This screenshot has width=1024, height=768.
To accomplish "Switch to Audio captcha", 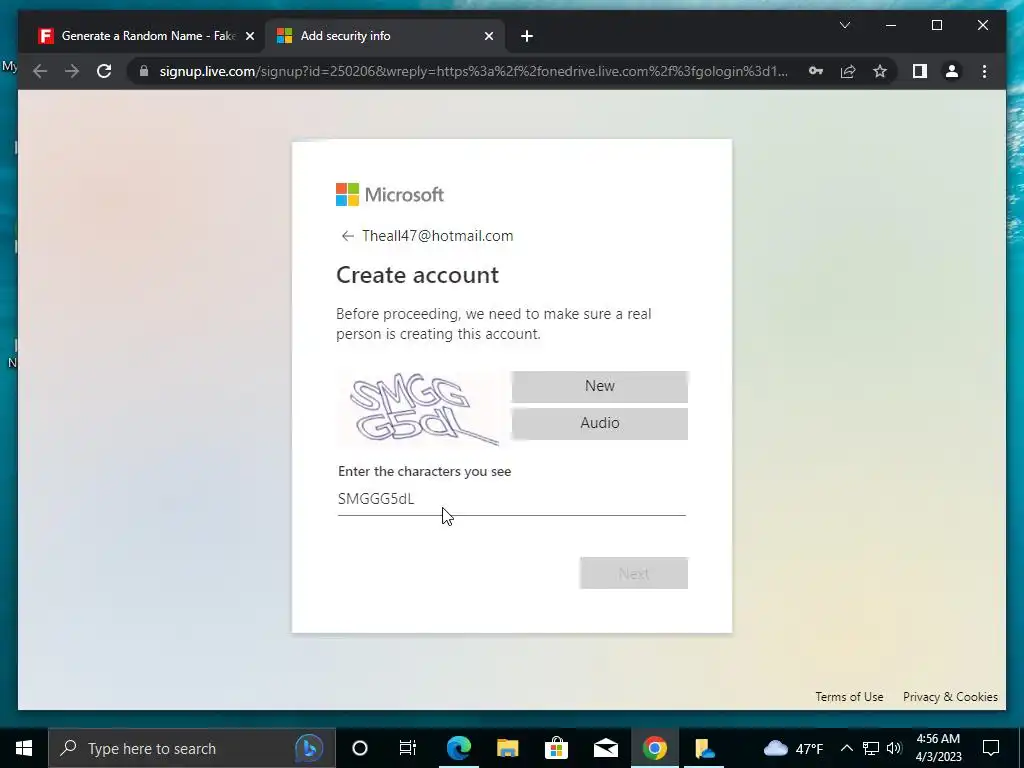I will 600,423.
